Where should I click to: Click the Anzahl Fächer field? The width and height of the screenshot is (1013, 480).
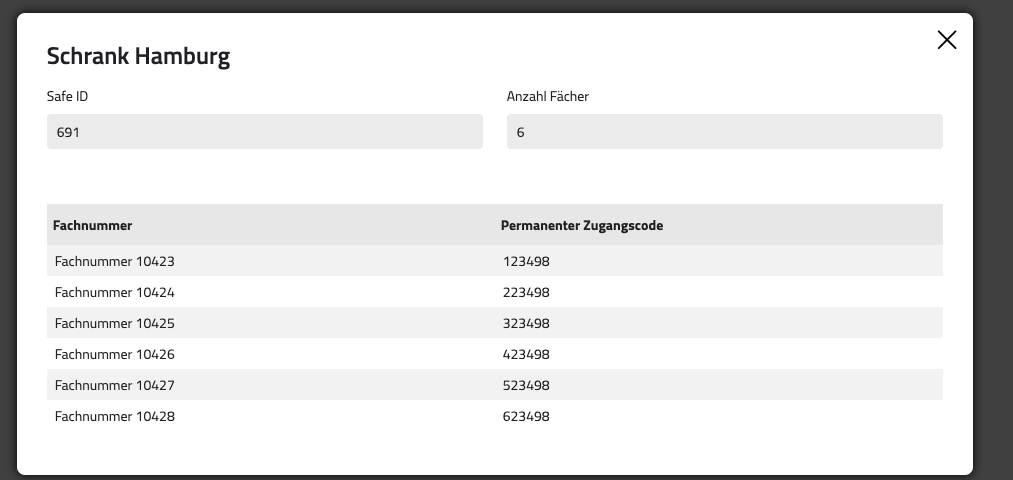(724, 131)
